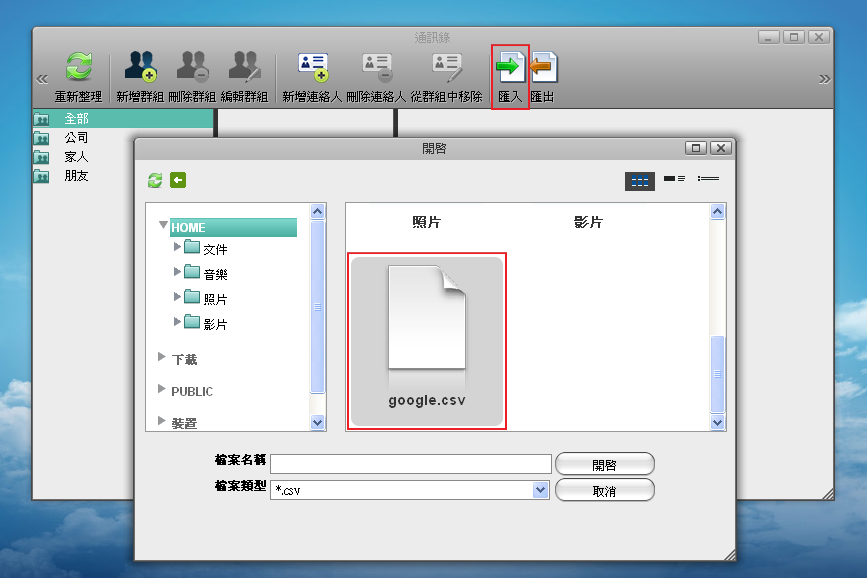Select the google.csv file thumbnail
The width and height of the screenshot is (867, 578).
pos(426,340)
